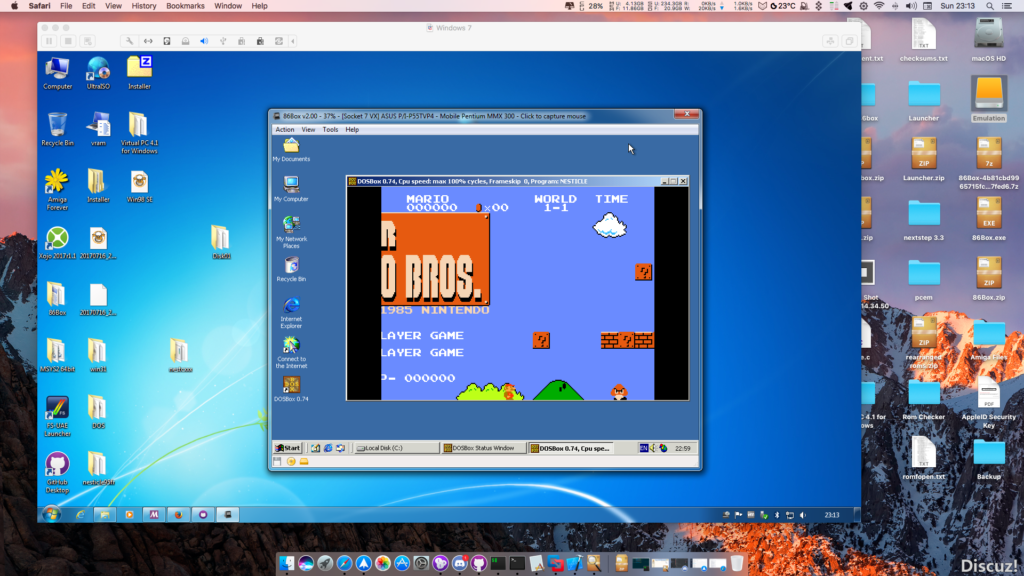This screenshot has width=1024, height=576.
Task: Select the Internet Explorer desktop icon in guest
Action: (291, 313)
